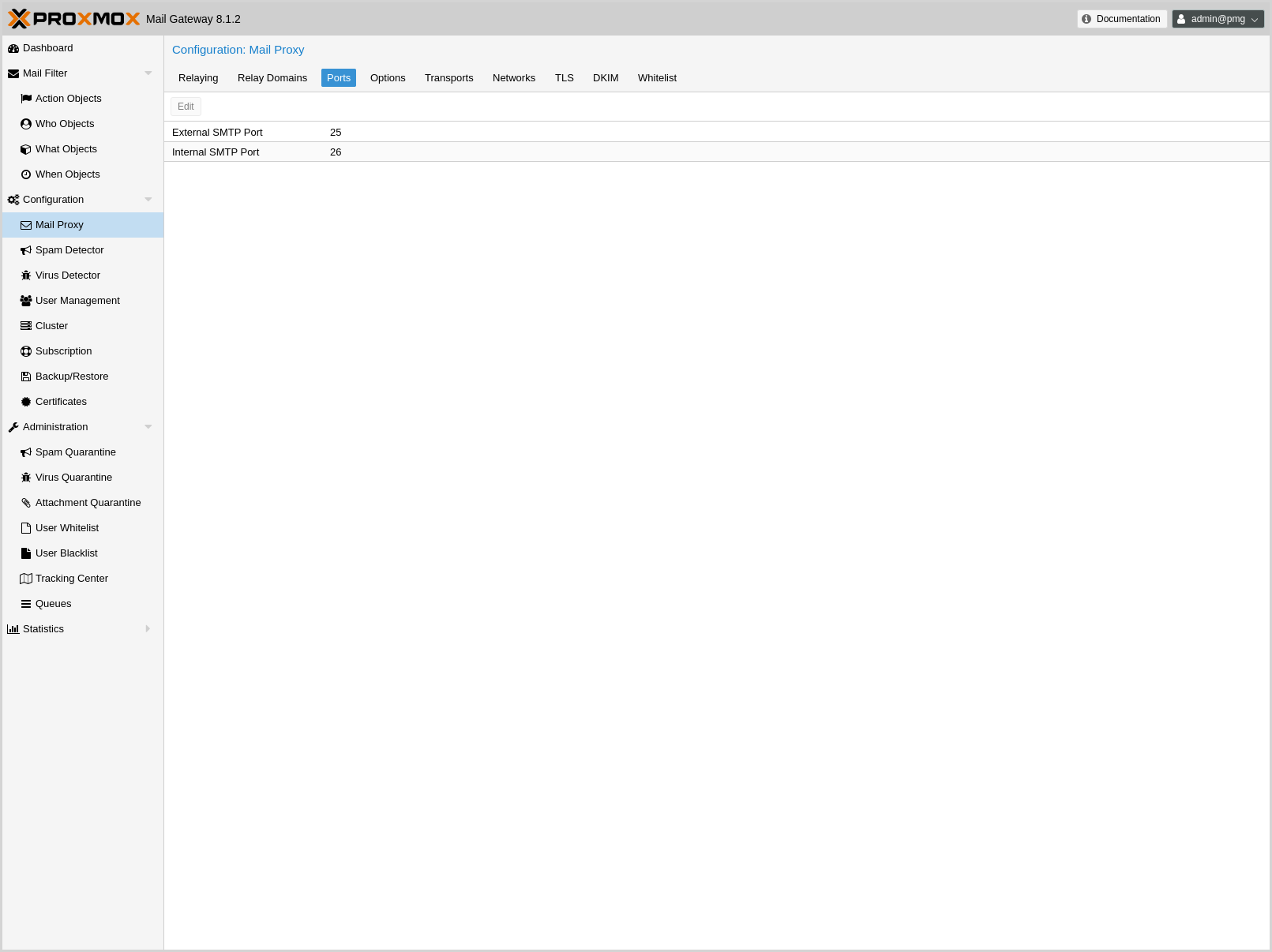Click the Cluster server icon
The image size is (1272, 952).
[26, 326]
